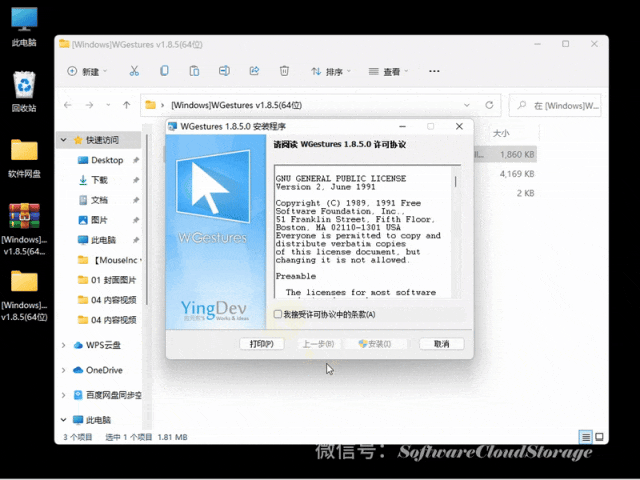
Task: Open the 排序 sort dropdown
Action: (x=331, y=72)
